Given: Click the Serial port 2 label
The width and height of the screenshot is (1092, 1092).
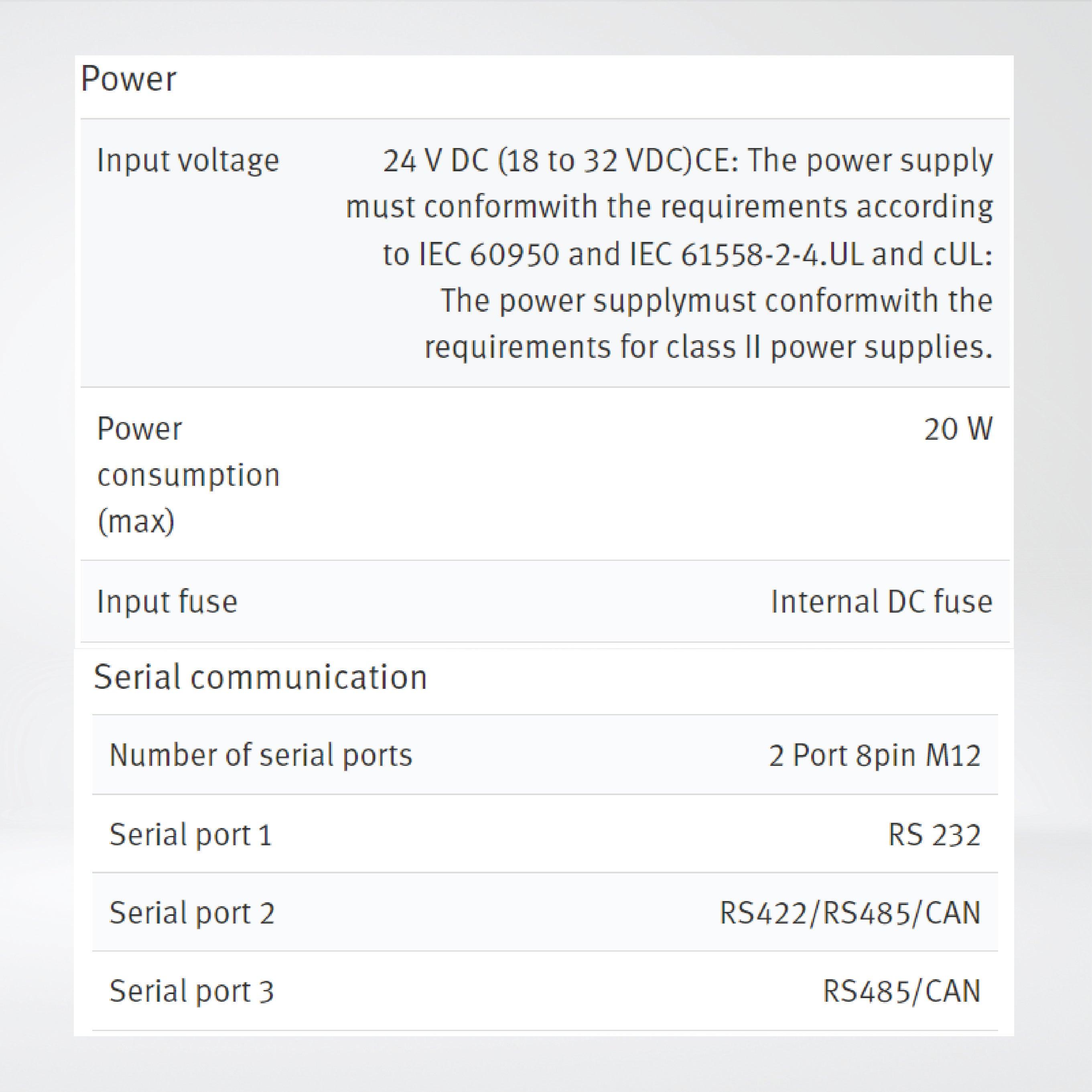Looking at the screenshot, I should click(x=192, y=913).
